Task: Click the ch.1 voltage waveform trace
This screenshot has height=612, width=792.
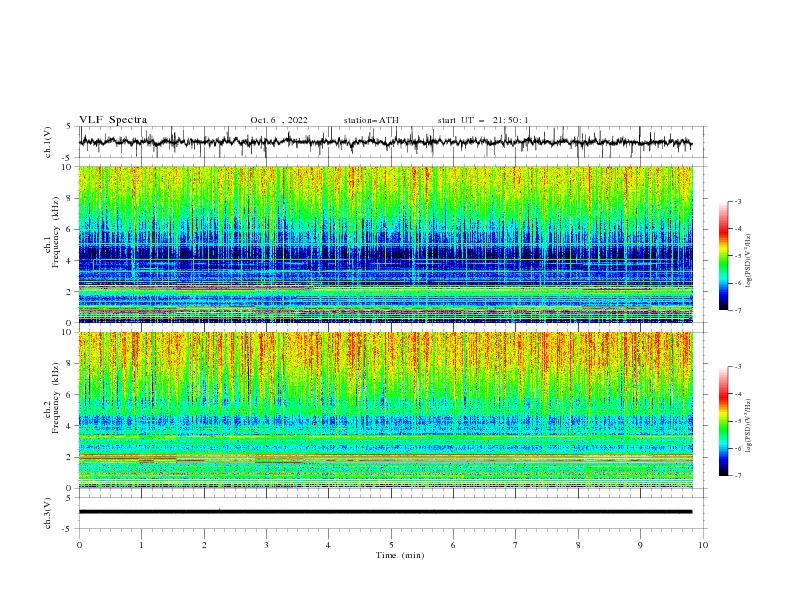Action: click(x=385, y=142)
